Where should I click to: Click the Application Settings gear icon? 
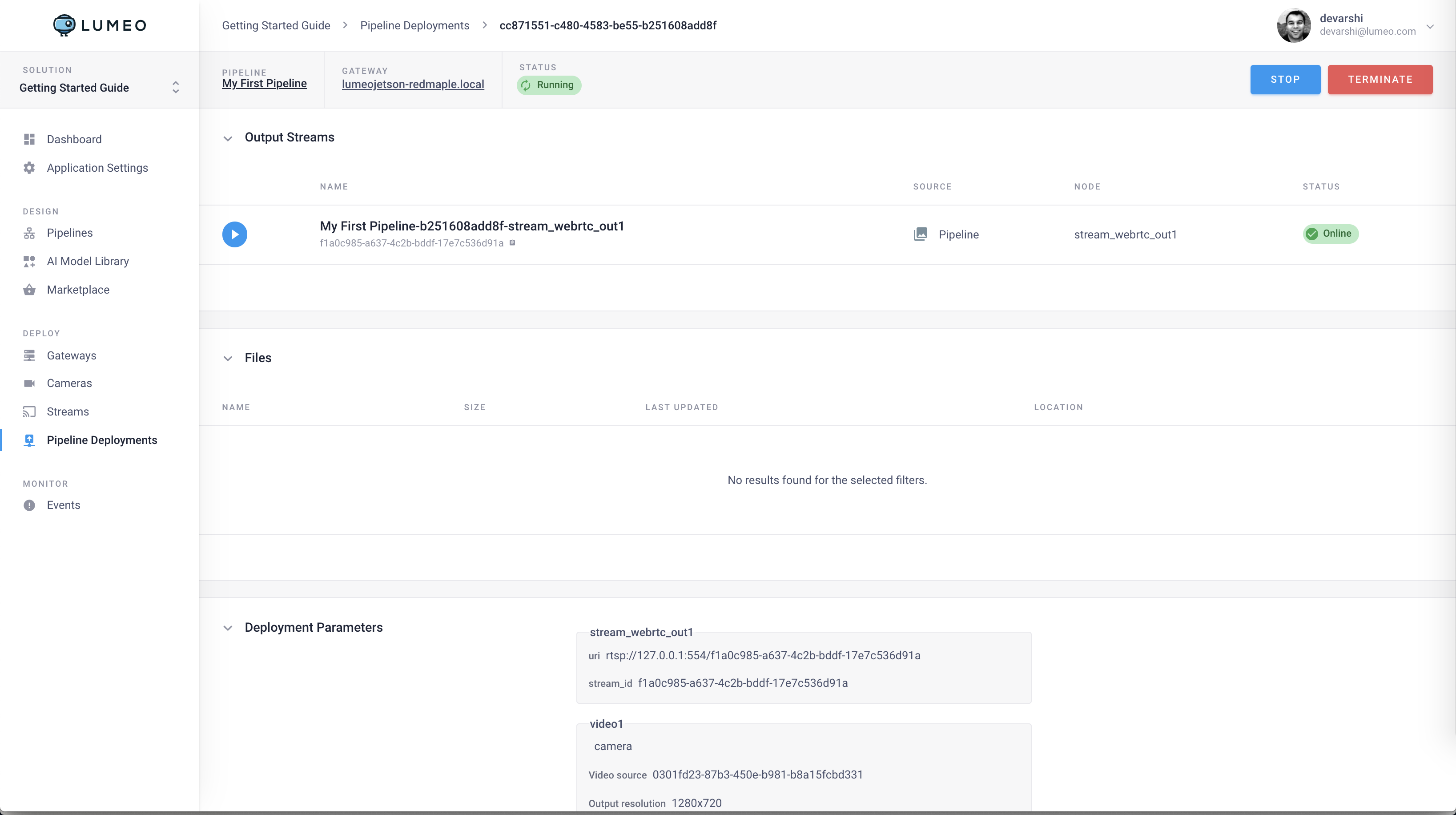coord(29,168)
